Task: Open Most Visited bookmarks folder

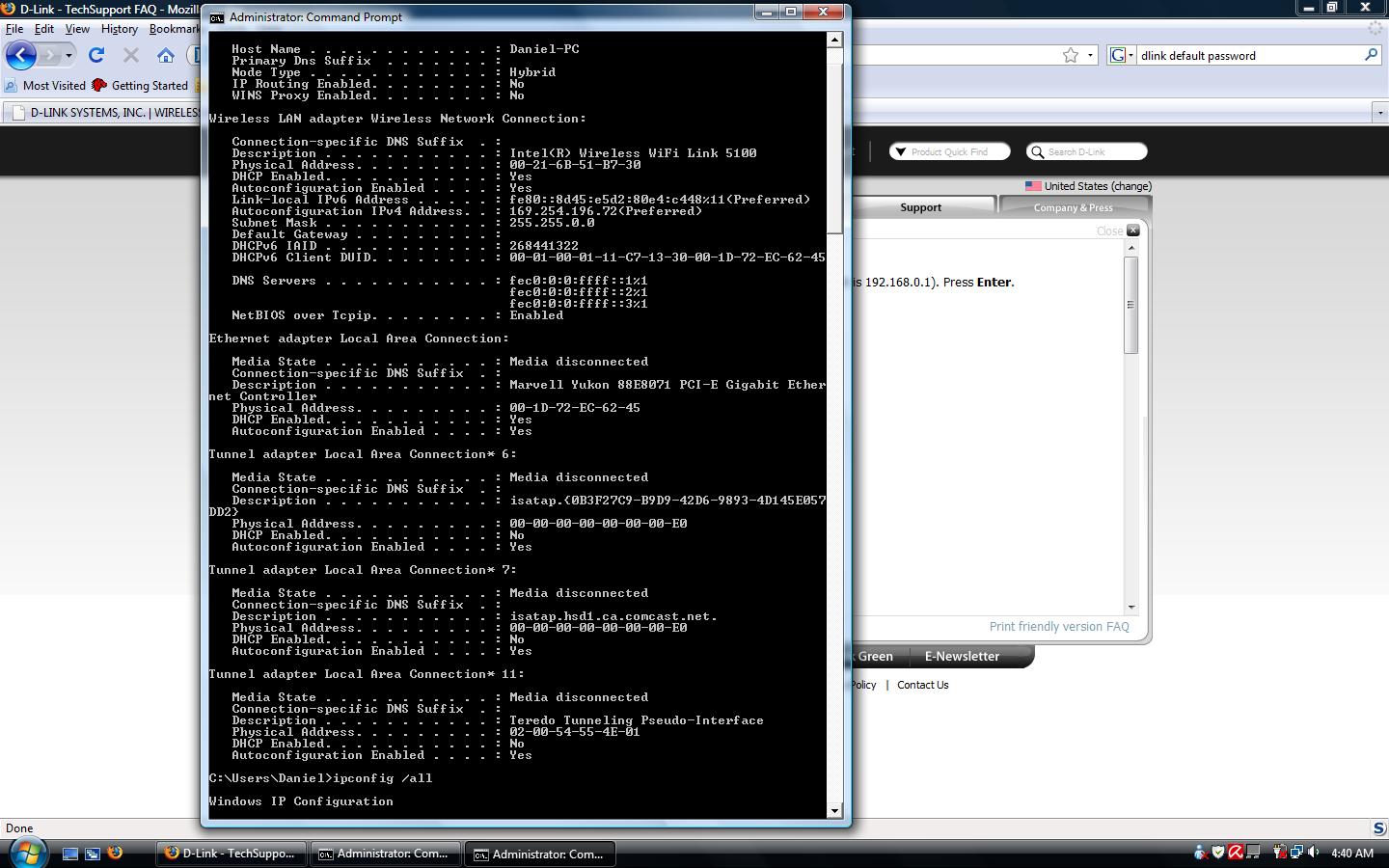Action: 44,86
